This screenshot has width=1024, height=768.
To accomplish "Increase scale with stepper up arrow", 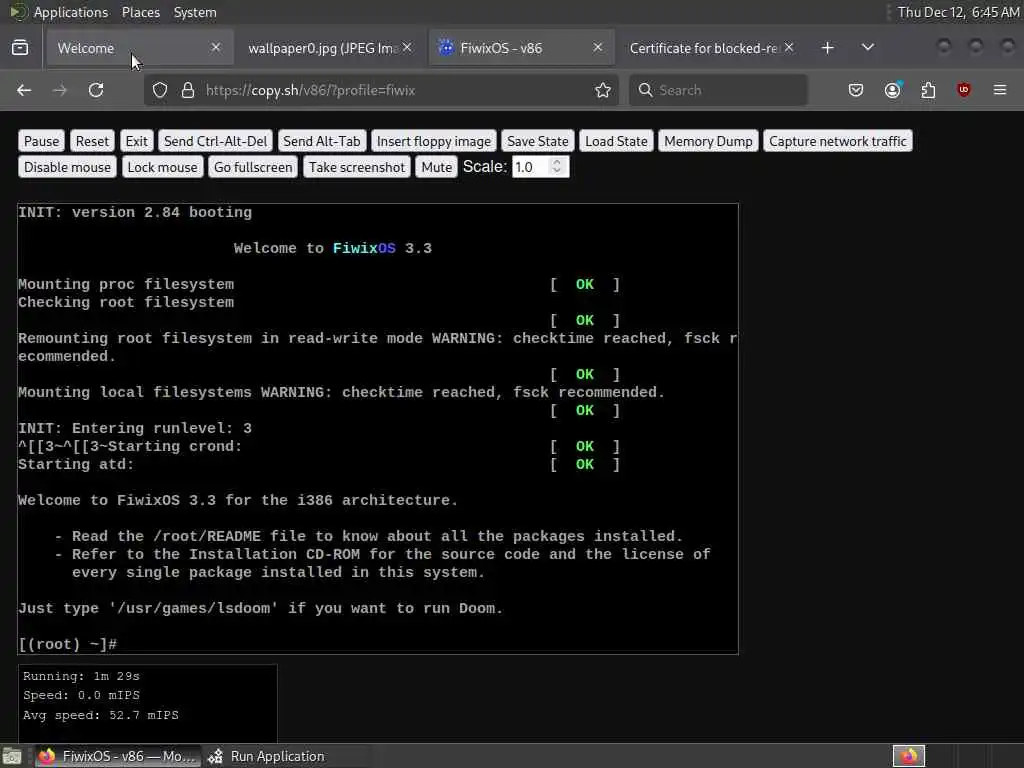I will pos(556,163).
